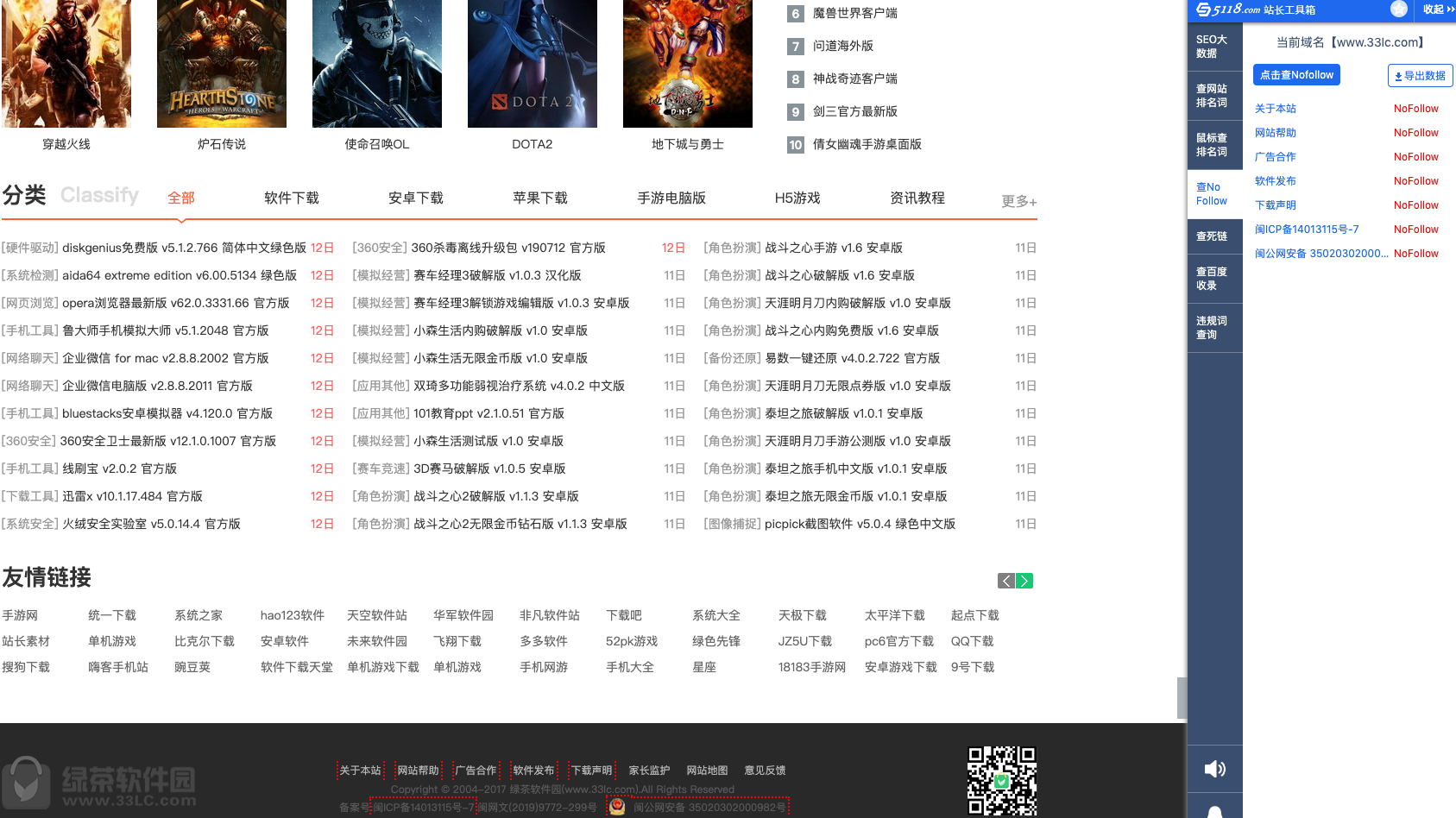Open 太平洋下载 friend link

tap(895, 615)
